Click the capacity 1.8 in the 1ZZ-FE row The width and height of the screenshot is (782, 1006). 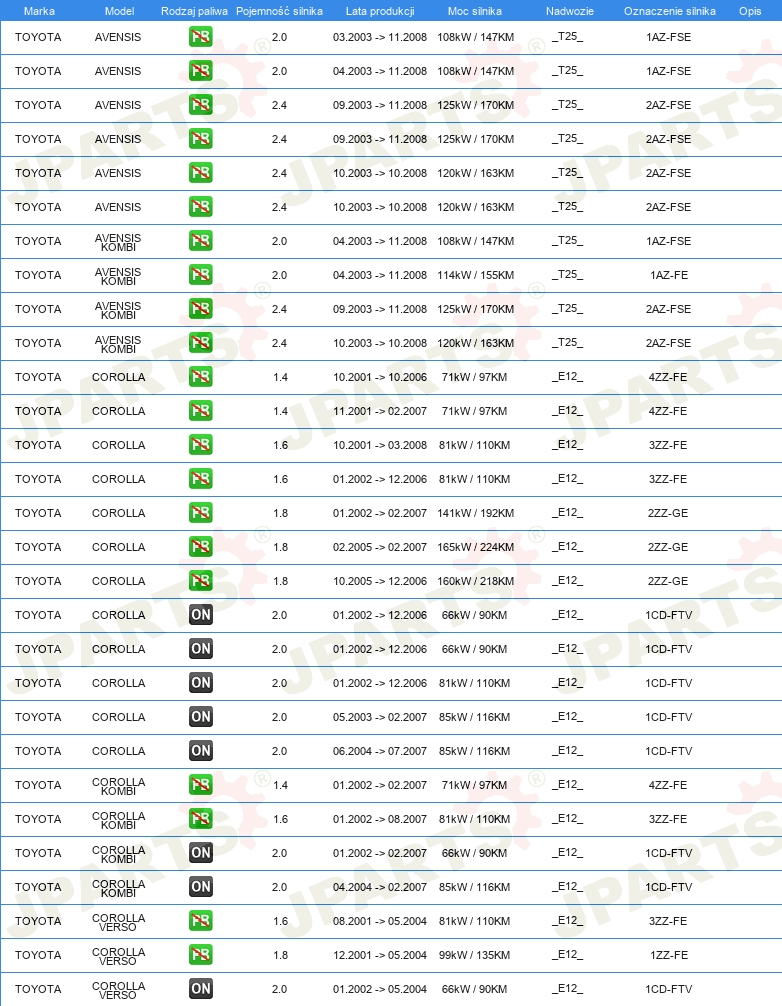tap(280, 955)
